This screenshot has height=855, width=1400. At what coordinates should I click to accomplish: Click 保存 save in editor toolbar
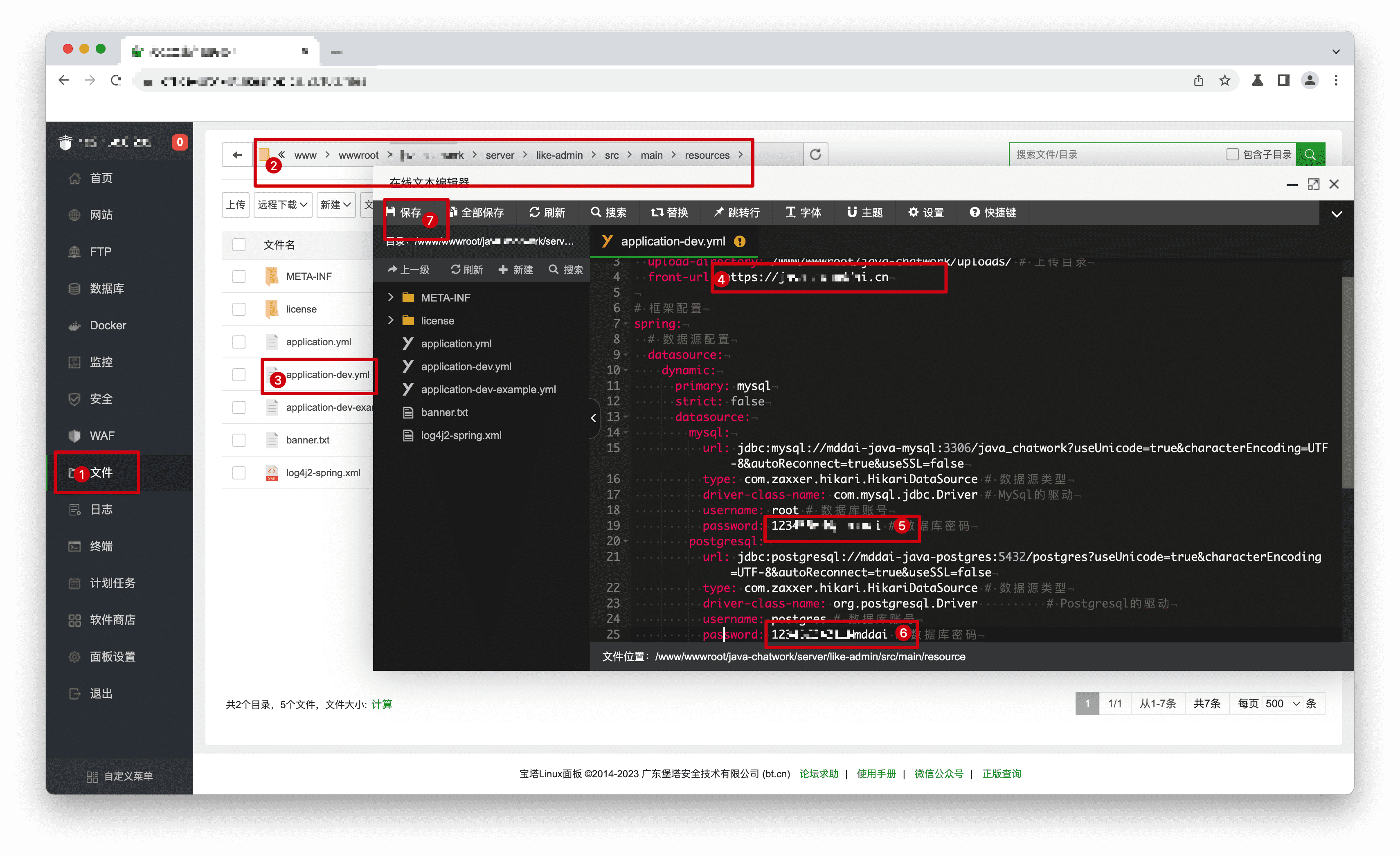pyautogui.click(x=403, y=212)
